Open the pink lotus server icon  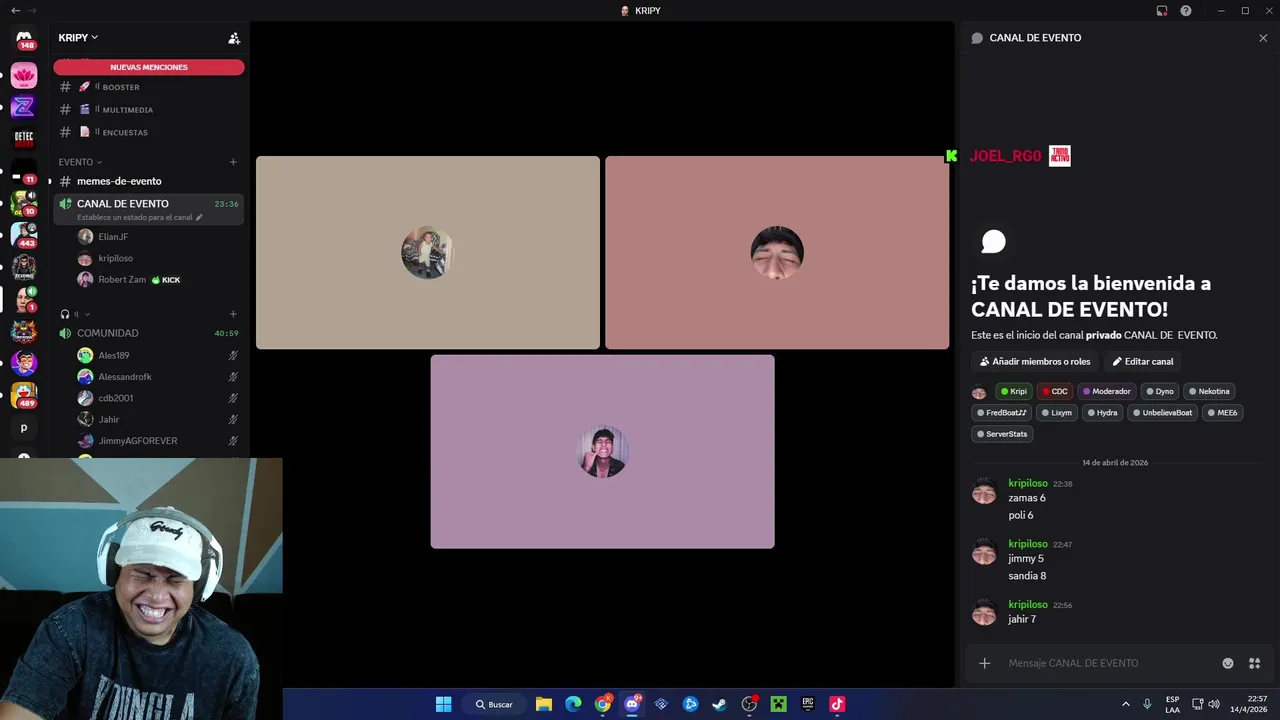(24, 75)
